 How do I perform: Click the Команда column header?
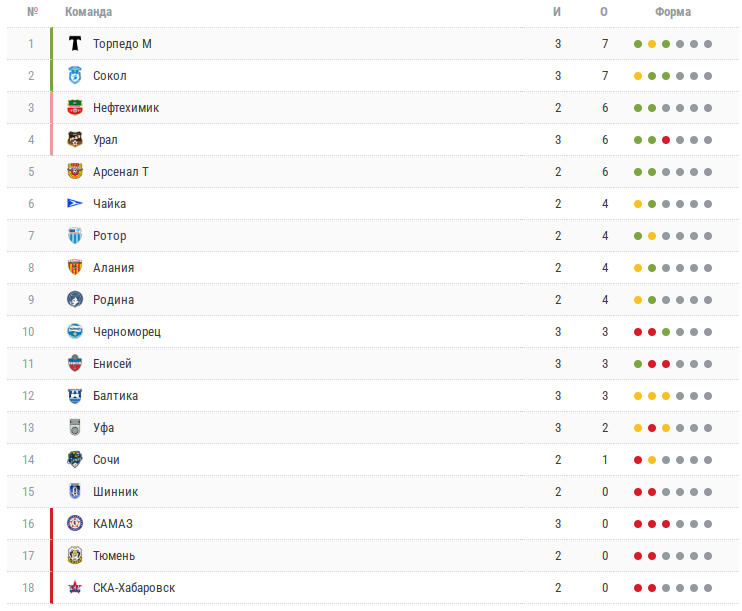(88, 12)
